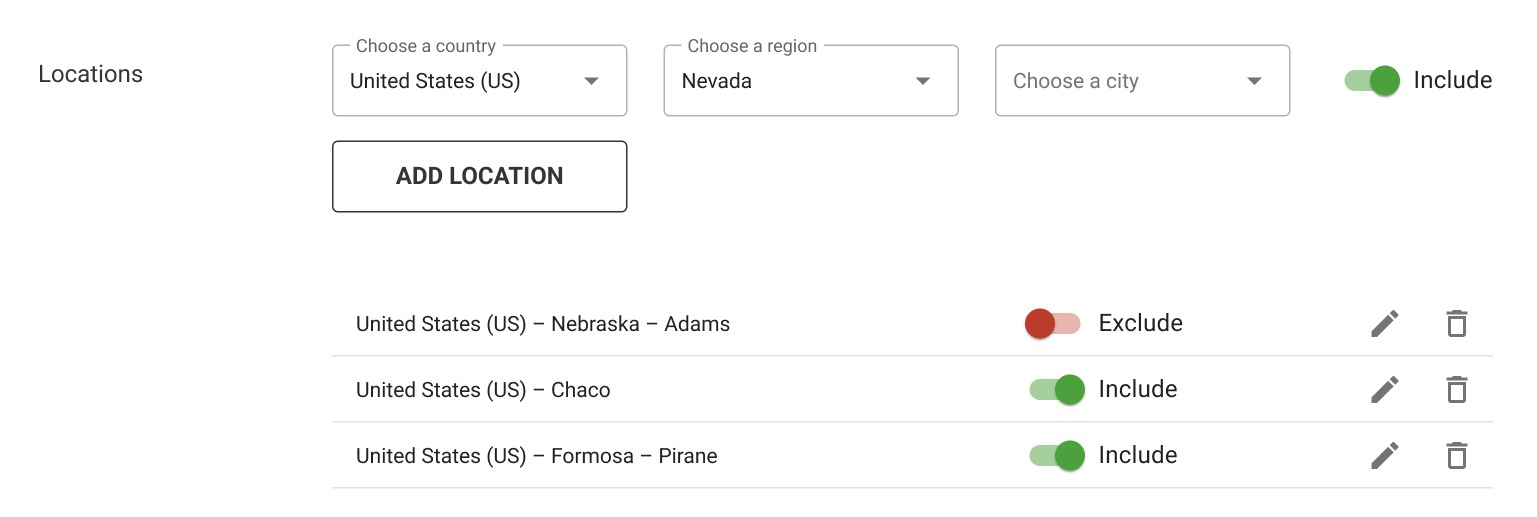Click the ADD LOCATION button
The image size is (1537, 517).
point(479,176)
